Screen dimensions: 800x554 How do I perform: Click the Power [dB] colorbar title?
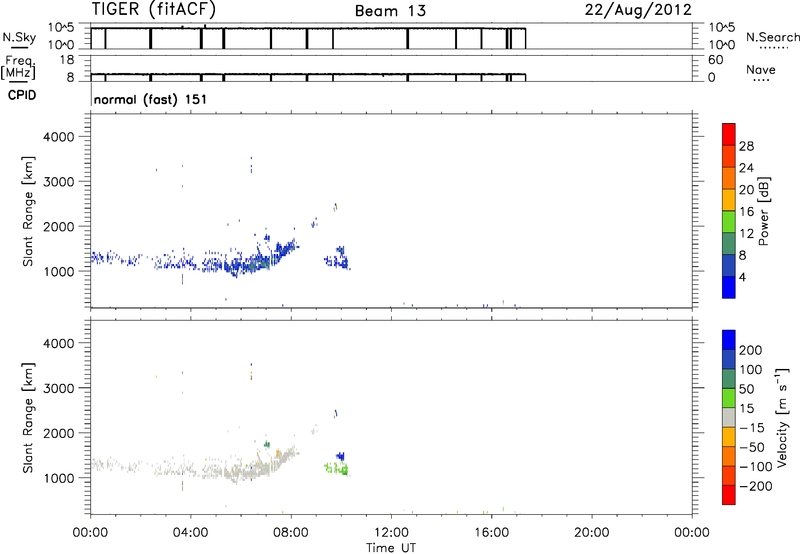(x=764, y=211)
